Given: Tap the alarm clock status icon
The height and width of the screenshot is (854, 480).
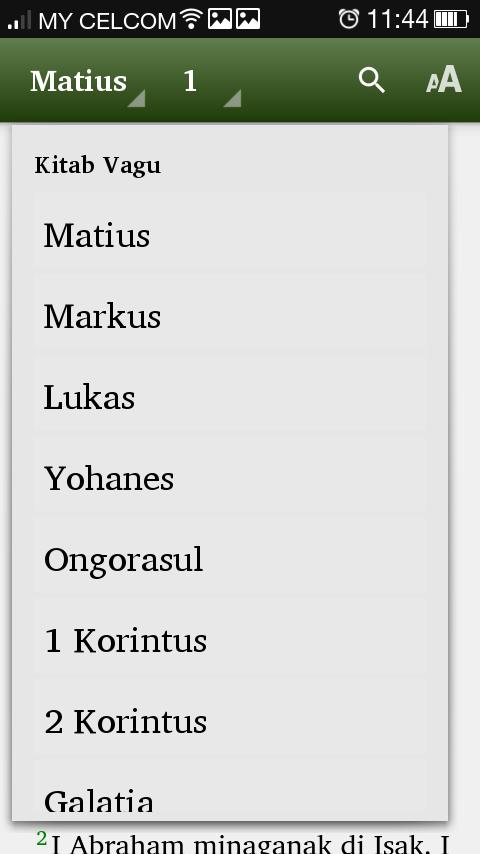Looking at the screenshot, I should point(349,19).
